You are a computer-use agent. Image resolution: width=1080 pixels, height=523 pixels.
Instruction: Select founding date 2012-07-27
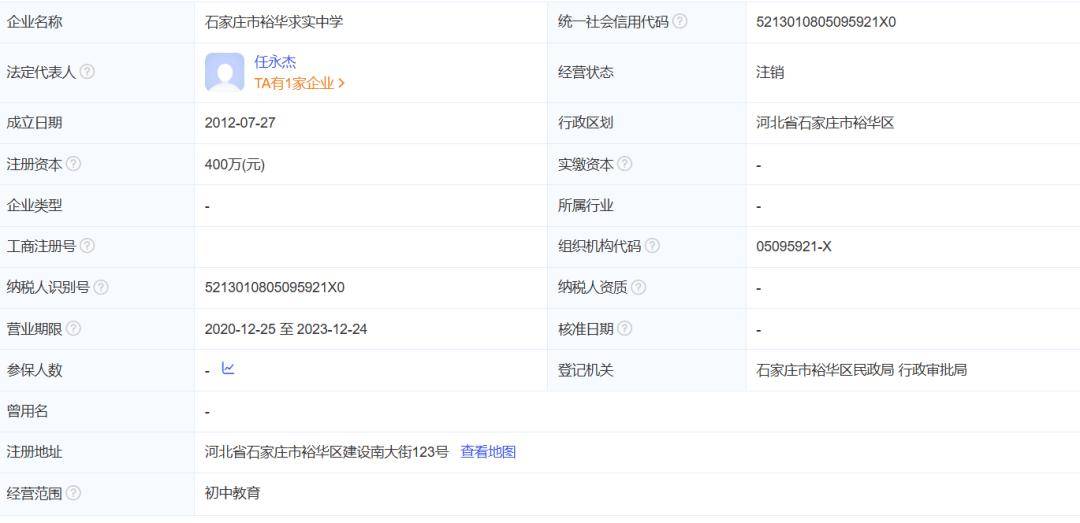coord(240,123)
